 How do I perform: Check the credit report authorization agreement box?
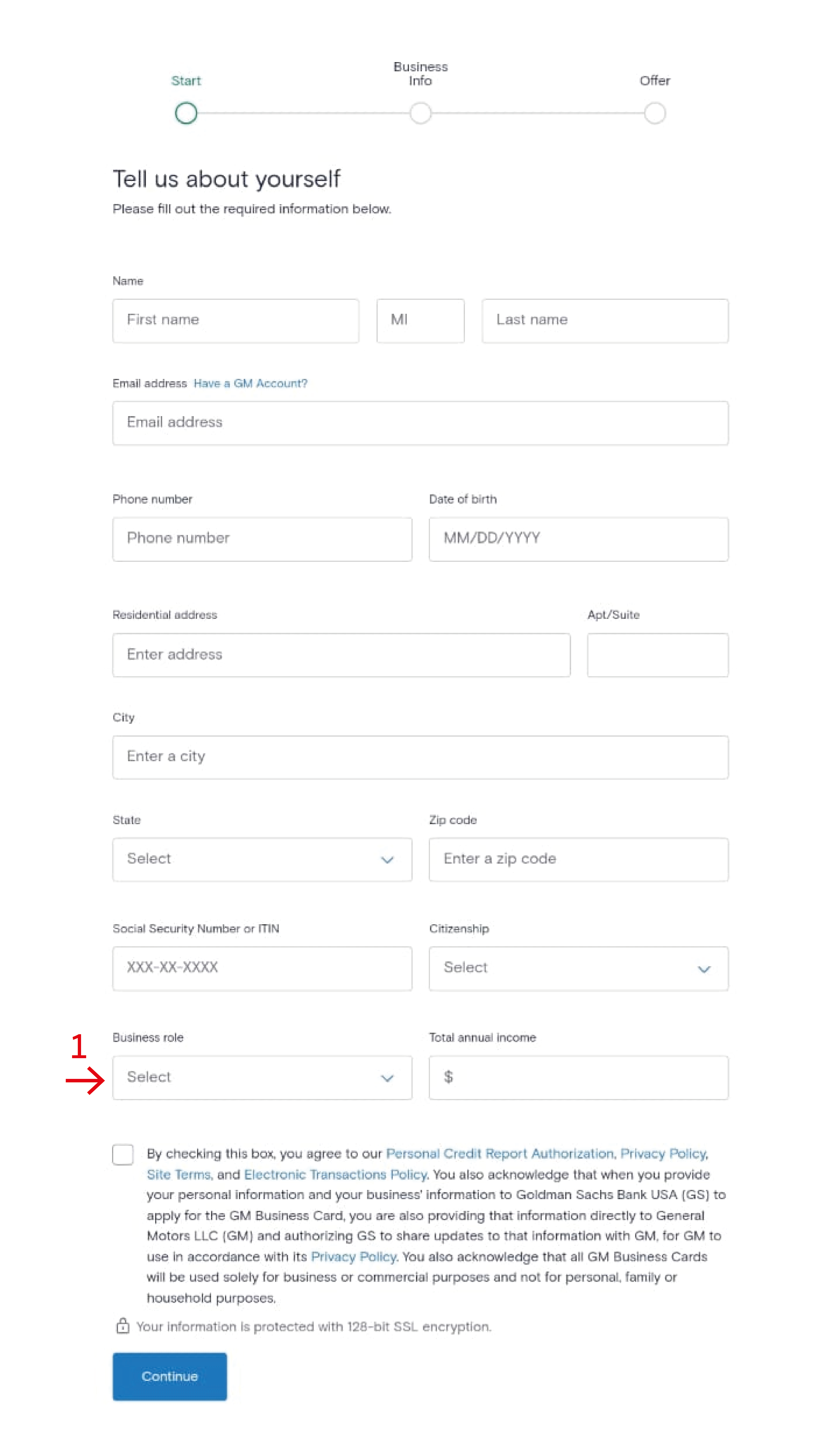(123, 1155)
